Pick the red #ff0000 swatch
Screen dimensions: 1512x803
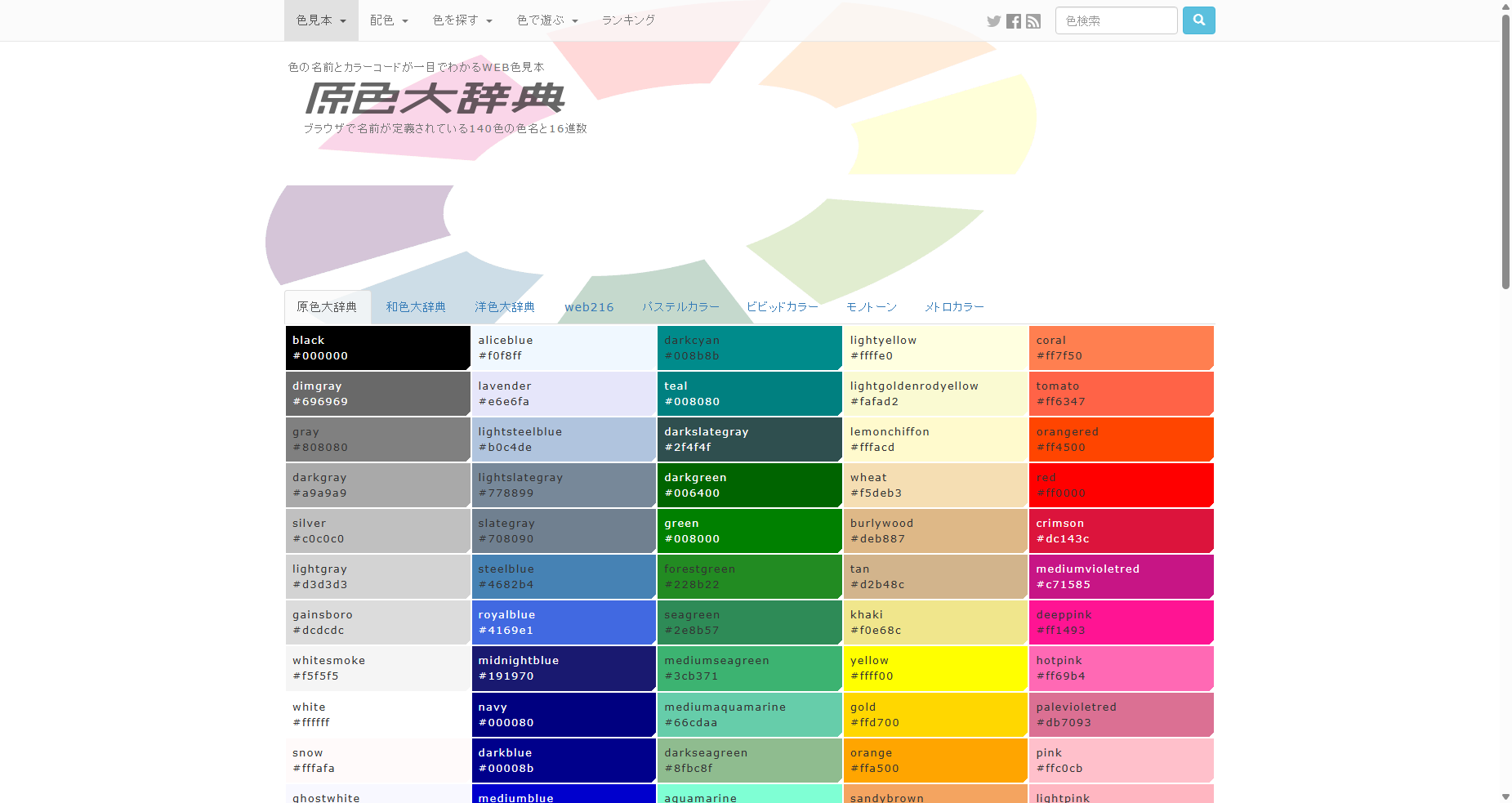coord(1122,485)
